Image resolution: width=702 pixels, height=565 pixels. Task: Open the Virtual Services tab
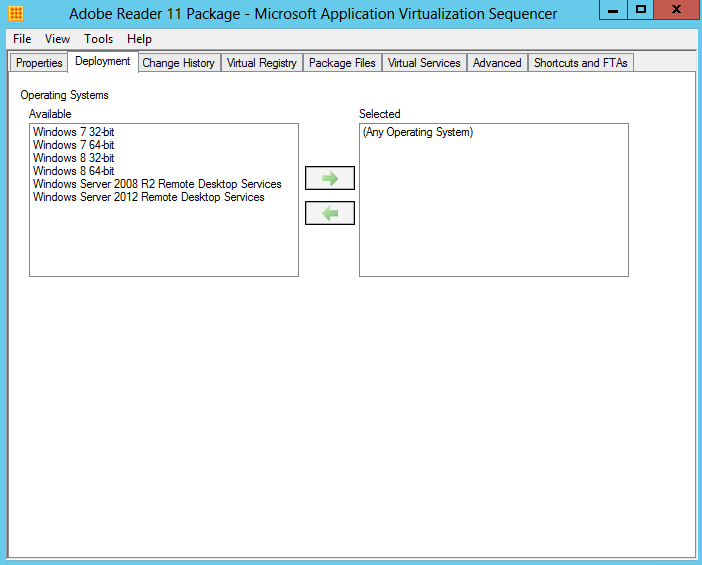point(424,63)
